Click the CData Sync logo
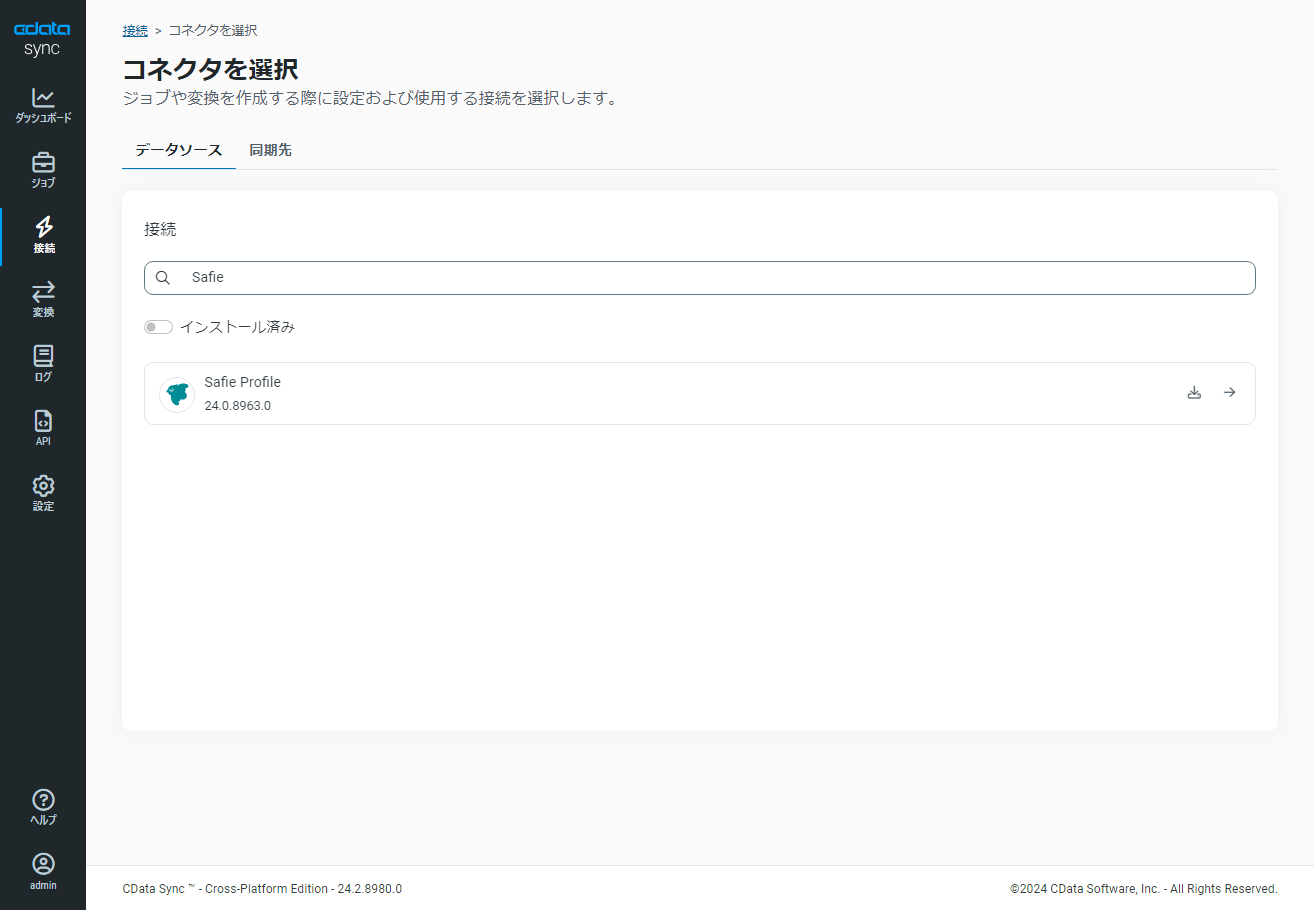 click(x=42, y=39)
